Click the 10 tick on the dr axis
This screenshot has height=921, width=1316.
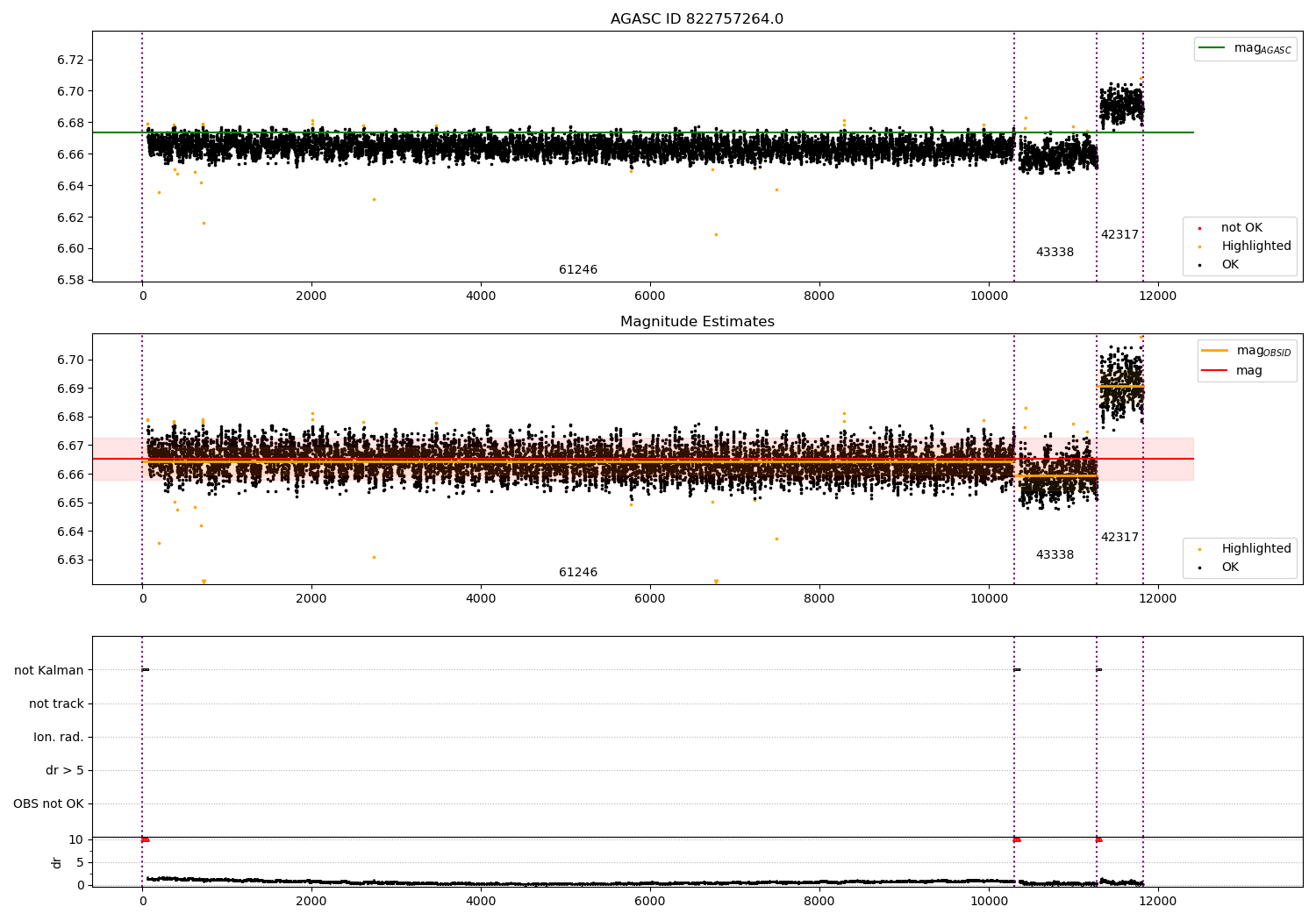(x=76, y=840)
